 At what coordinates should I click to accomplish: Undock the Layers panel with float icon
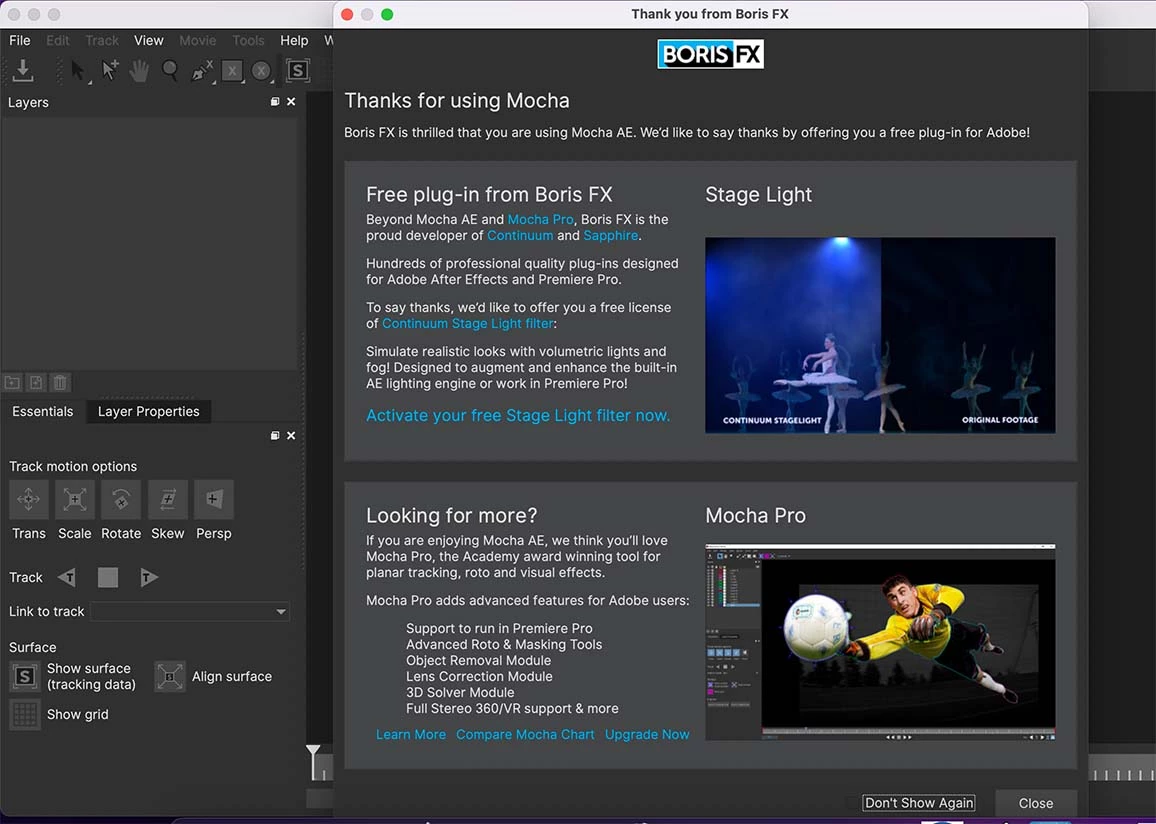pyautogui.click(x=275, y=102)
